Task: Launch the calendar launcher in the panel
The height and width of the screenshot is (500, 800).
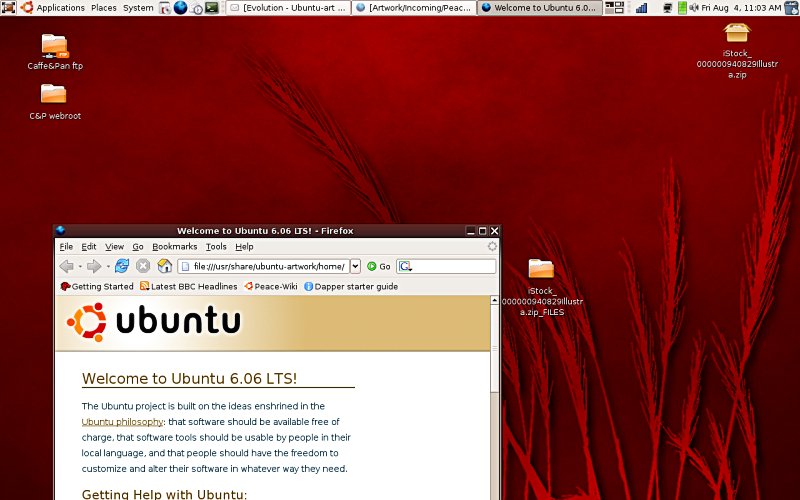Action: click(165, 8)
